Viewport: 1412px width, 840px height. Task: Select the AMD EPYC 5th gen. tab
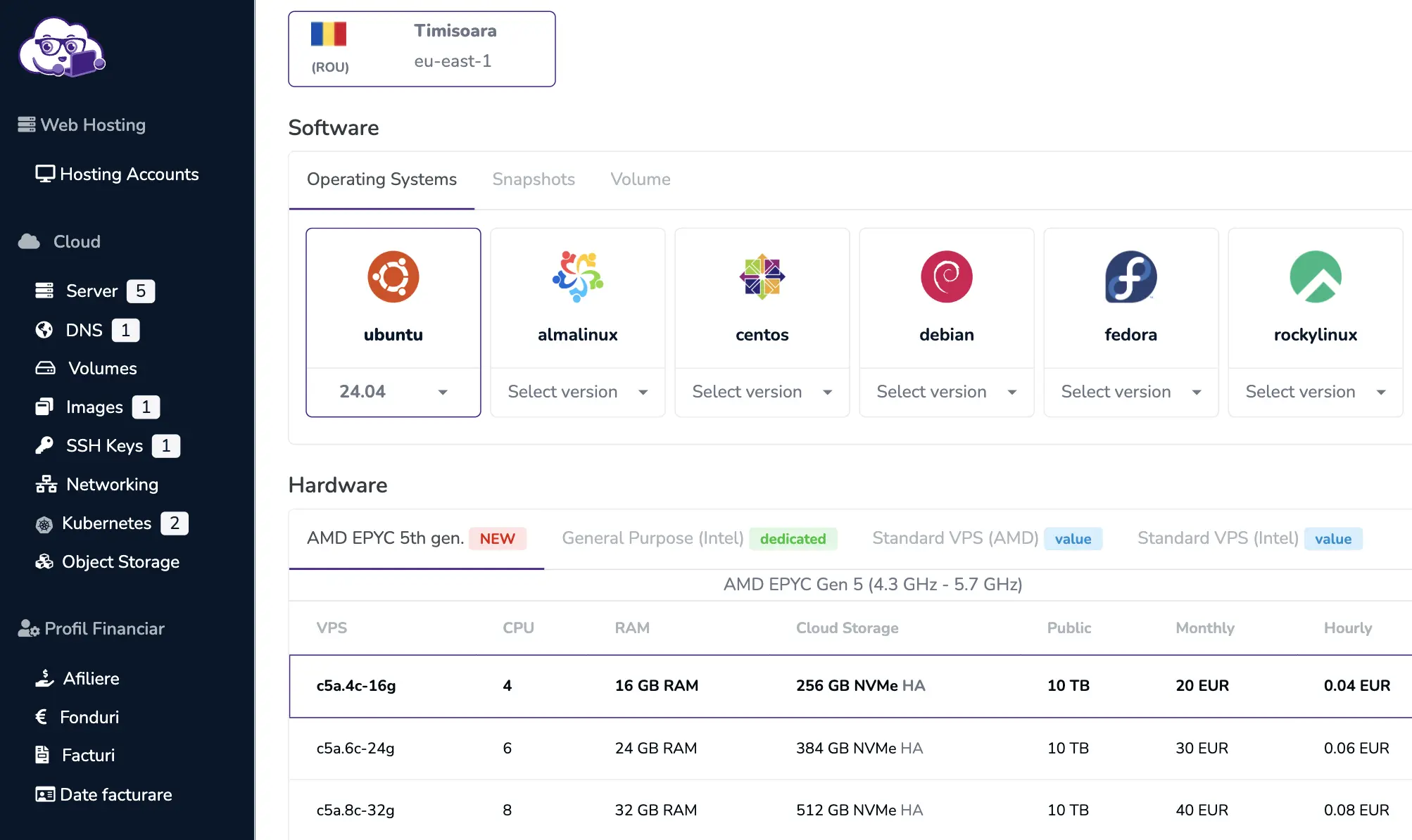pyautogui.click(x=417, y=538)
